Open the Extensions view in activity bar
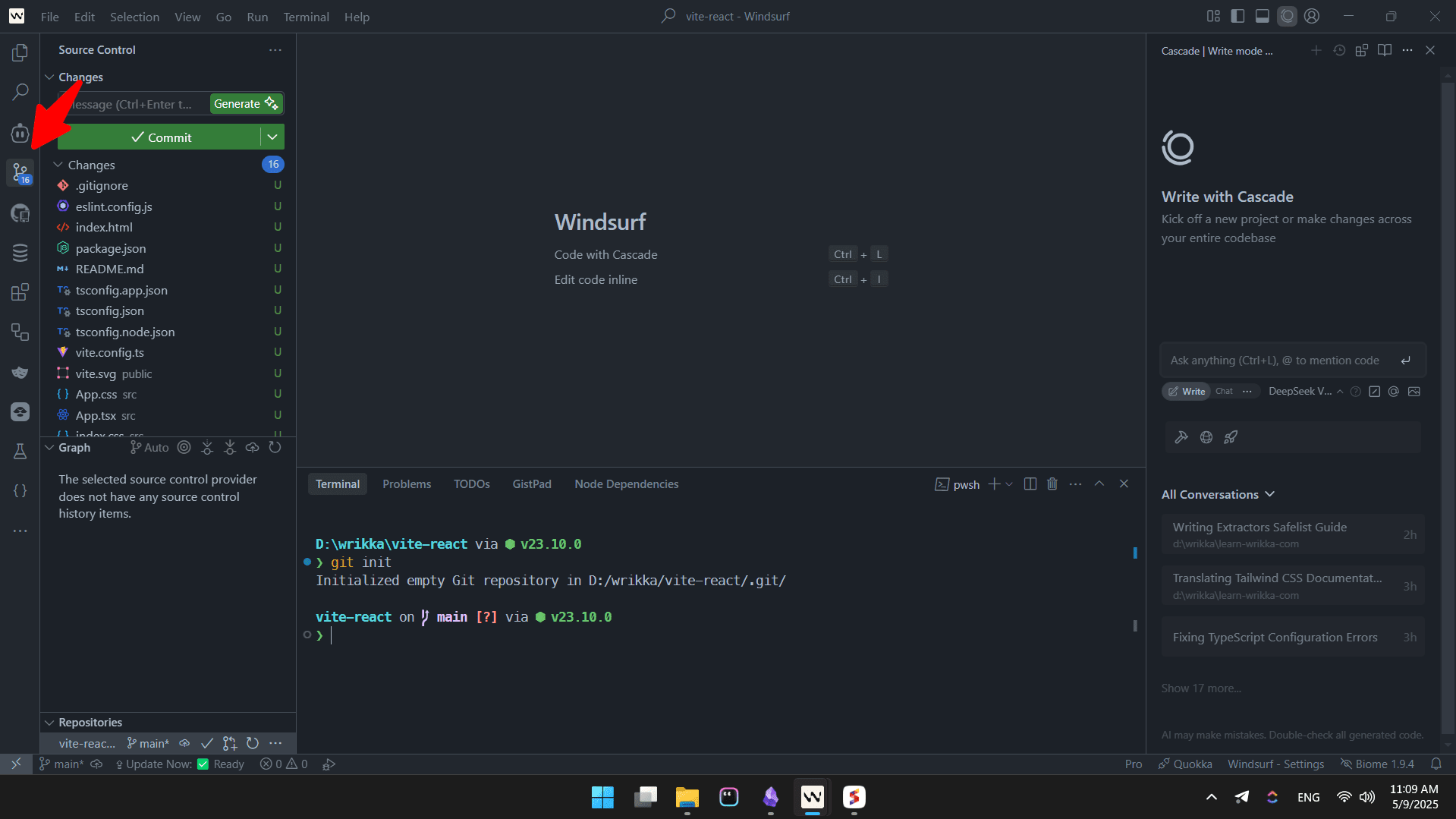Image resolution: width=1456 pixels, height=819 pixels. point(20,292)
